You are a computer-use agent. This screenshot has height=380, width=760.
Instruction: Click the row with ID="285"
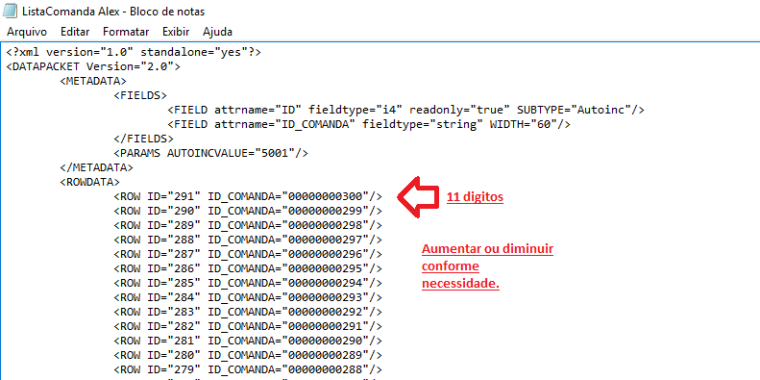tap(248, 283)
